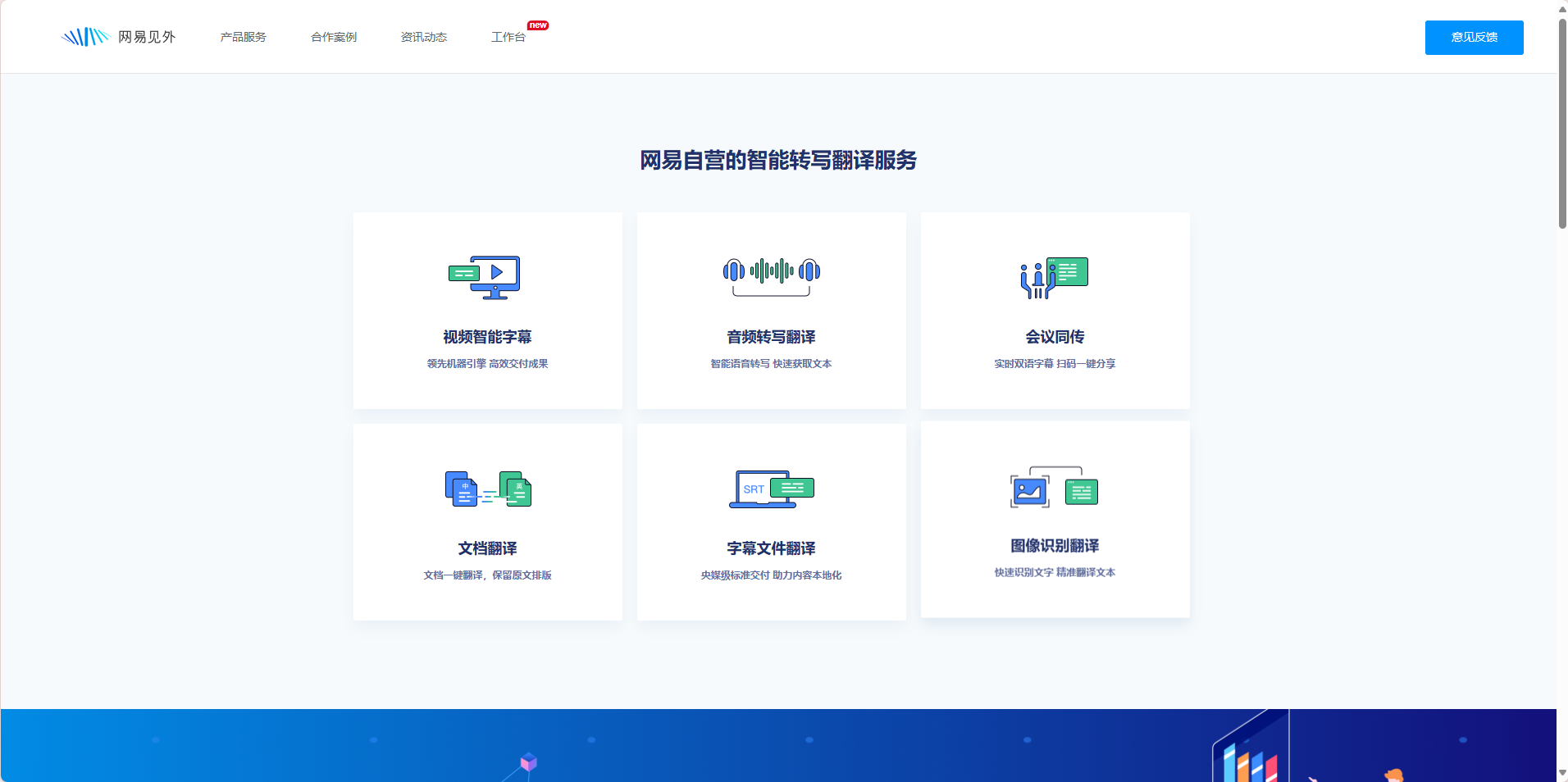Viewport: 1568px width, 782px height.
Task: Open the 音频转写翻译 title link
Action: [x=771, y=337]
